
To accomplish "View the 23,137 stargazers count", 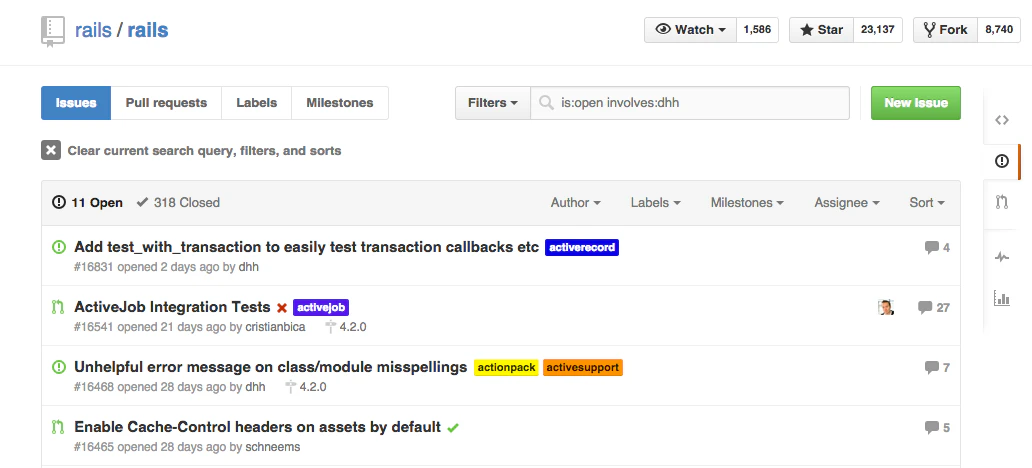I will coord(877,30).
